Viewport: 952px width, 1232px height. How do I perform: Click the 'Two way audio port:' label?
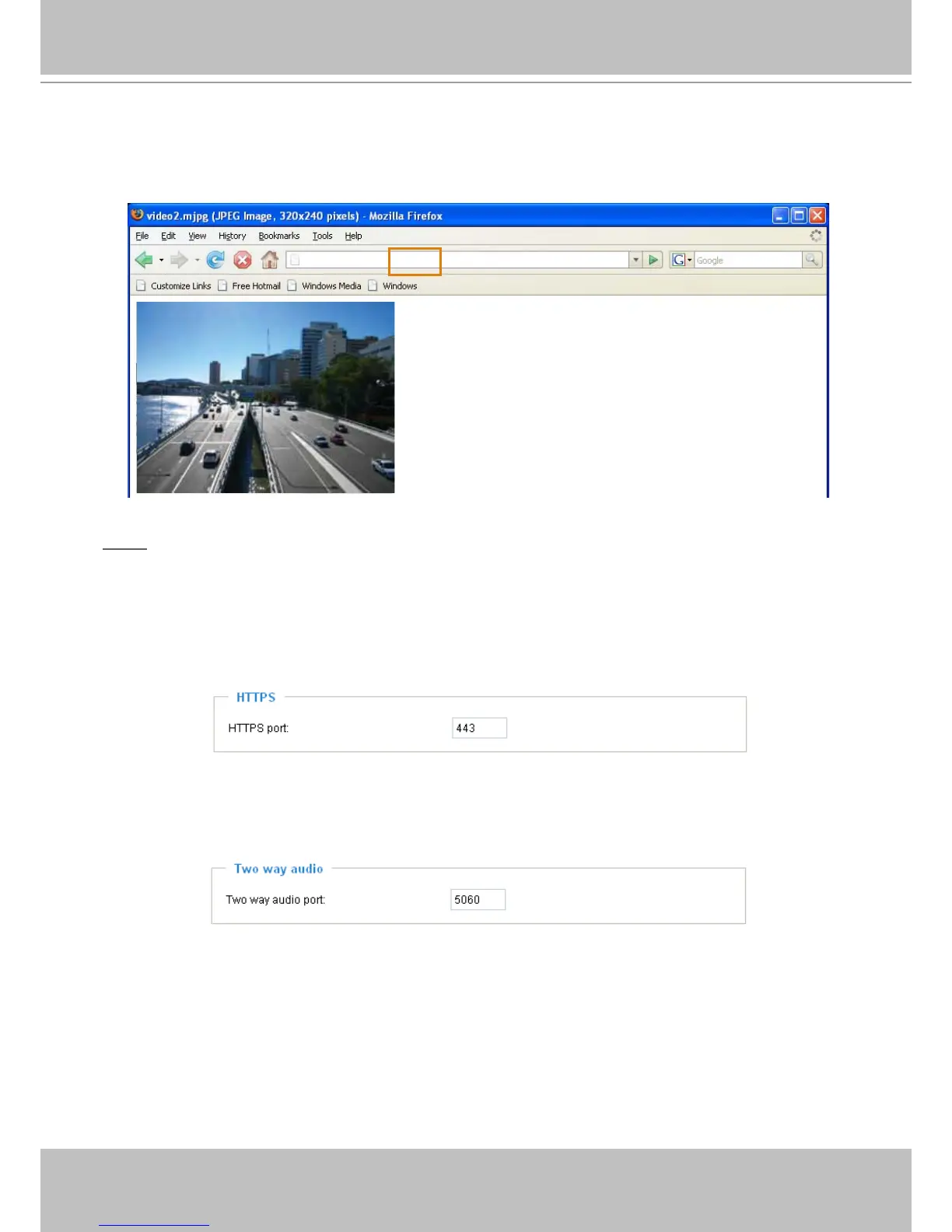tap(275, 899)
